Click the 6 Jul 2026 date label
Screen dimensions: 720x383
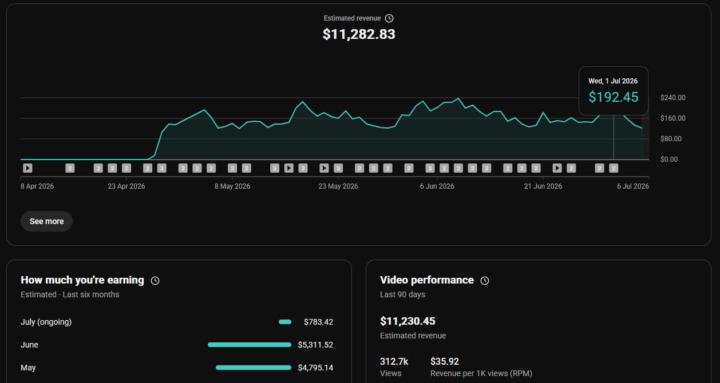tap(633, 186)
